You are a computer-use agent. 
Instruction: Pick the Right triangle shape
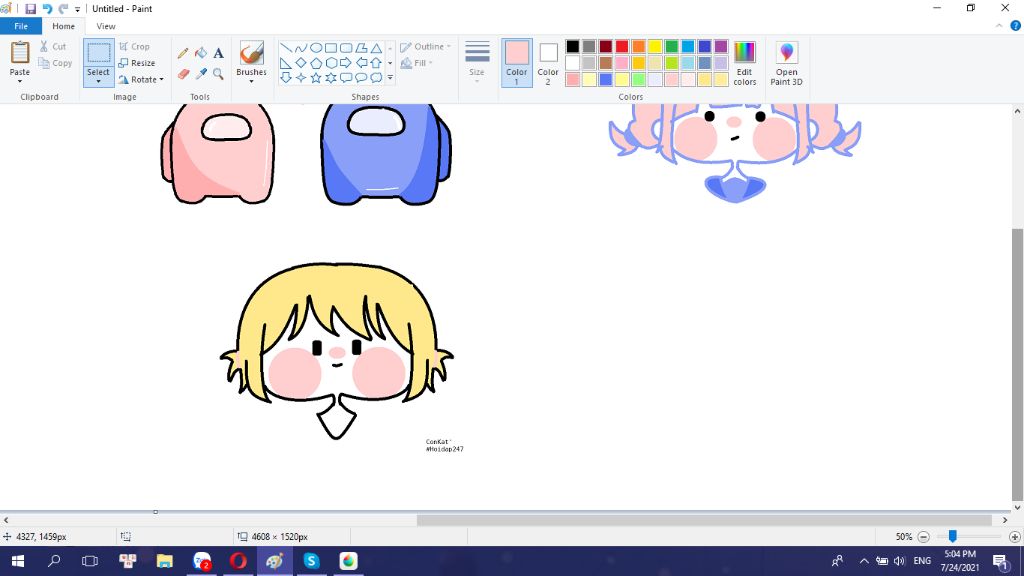286,63
